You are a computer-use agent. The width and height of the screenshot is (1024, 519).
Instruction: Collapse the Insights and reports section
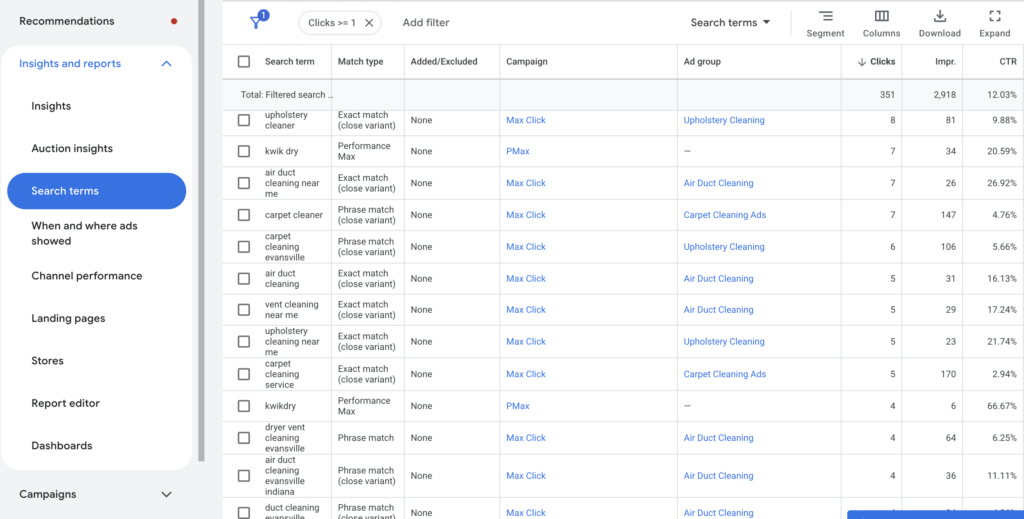166,64
